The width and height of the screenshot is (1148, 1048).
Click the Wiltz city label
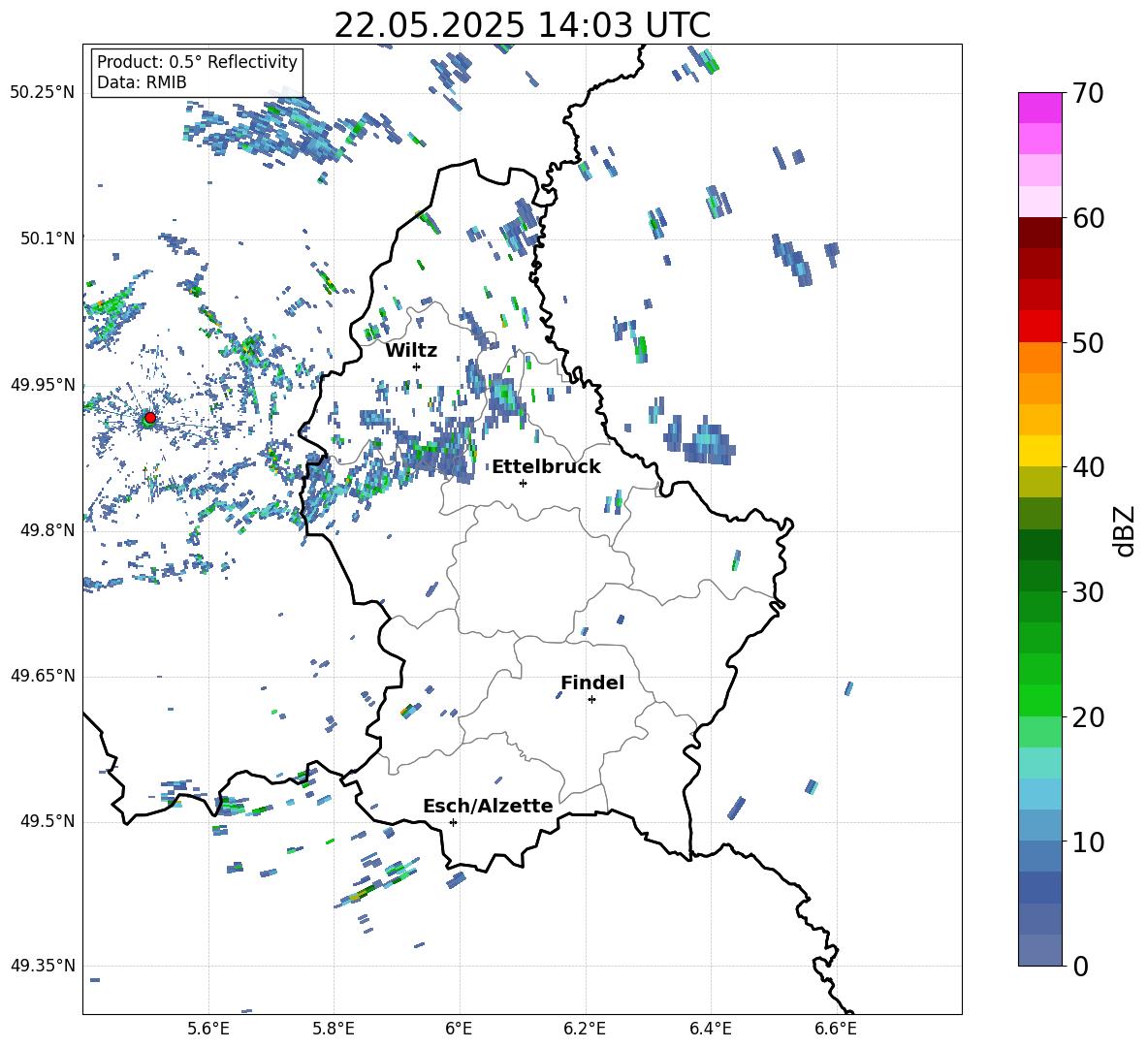point(411,351)
